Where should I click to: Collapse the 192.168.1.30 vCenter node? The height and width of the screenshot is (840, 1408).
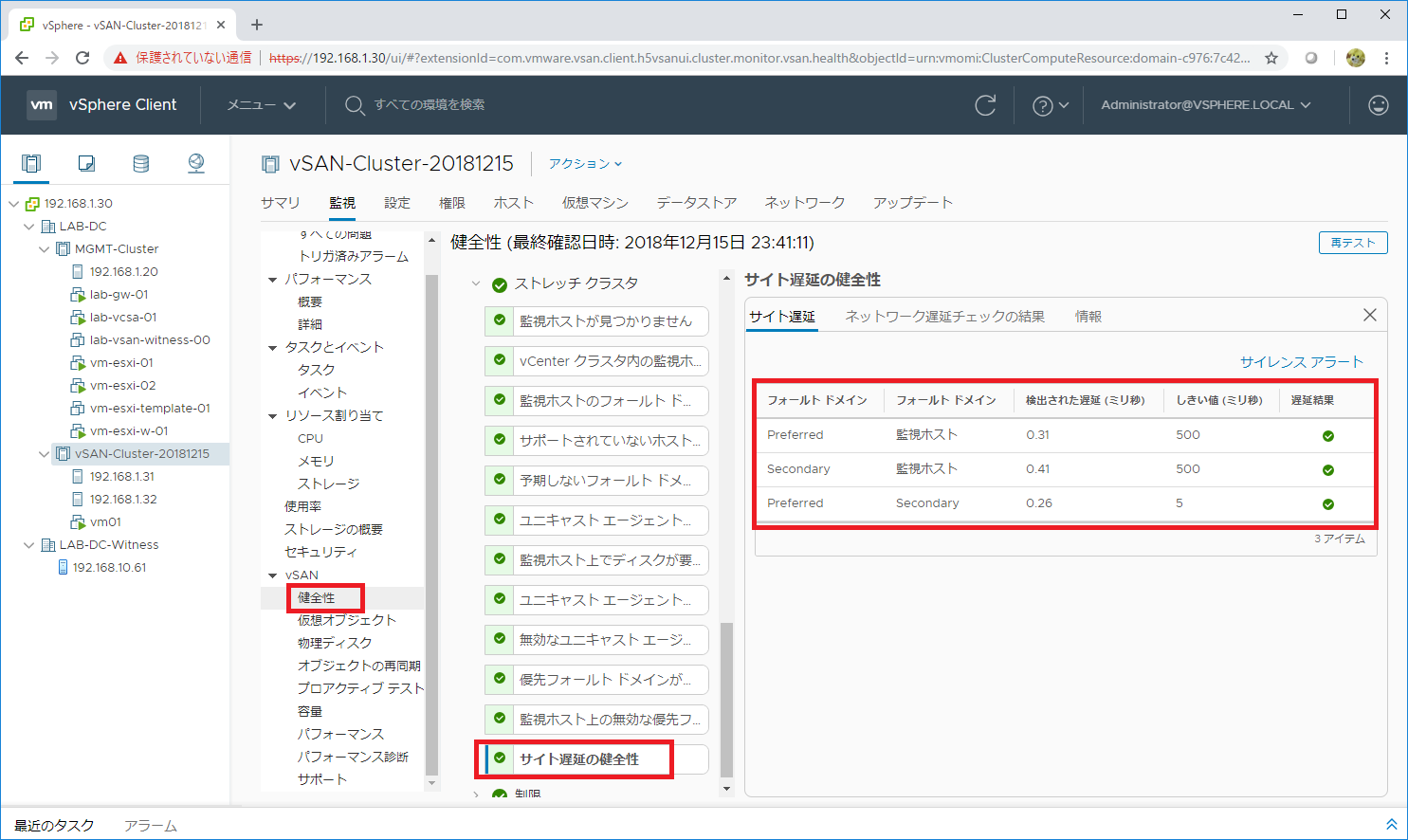[x=13, y=203]
